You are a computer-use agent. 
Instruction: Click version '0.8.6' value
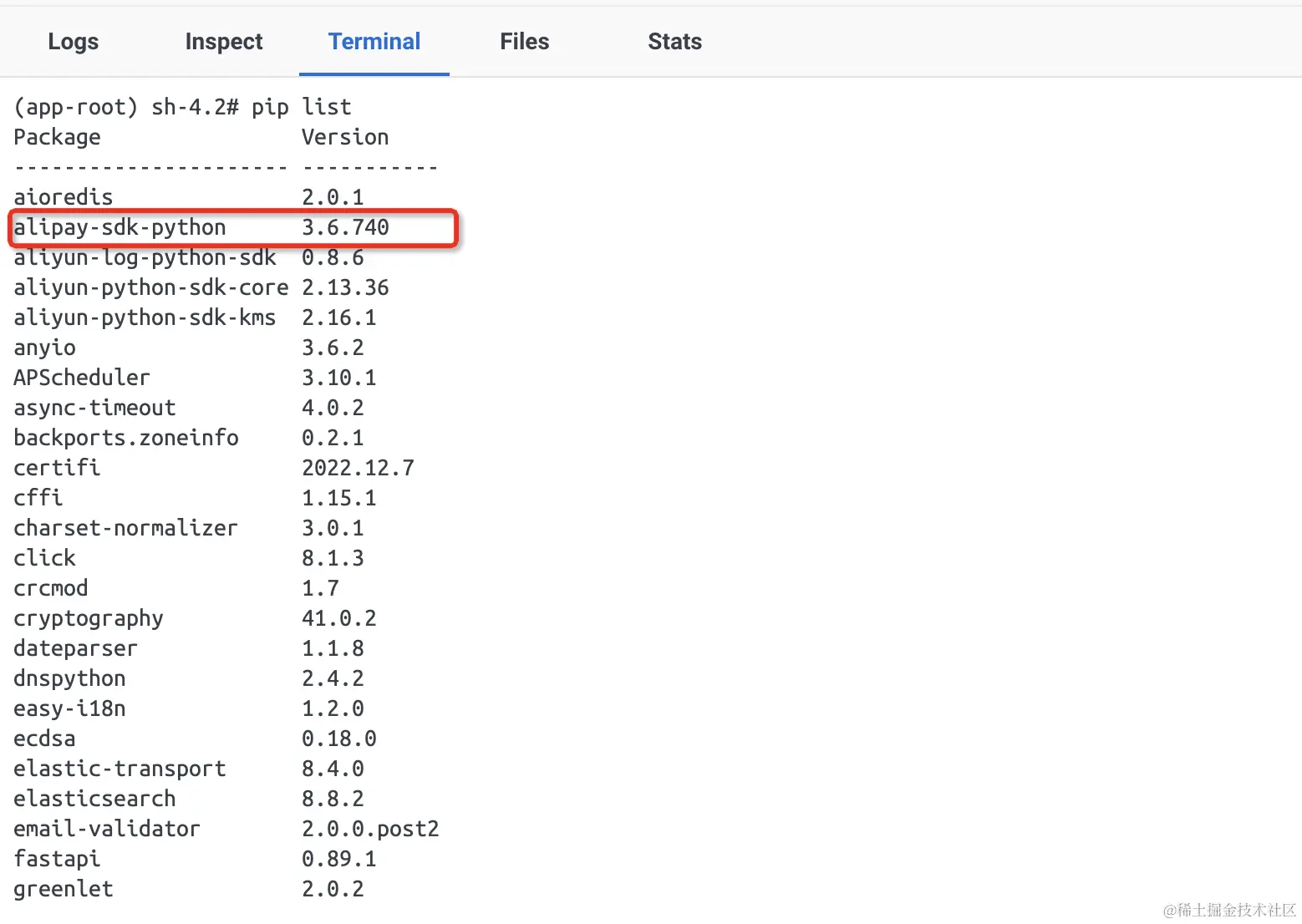333,257
